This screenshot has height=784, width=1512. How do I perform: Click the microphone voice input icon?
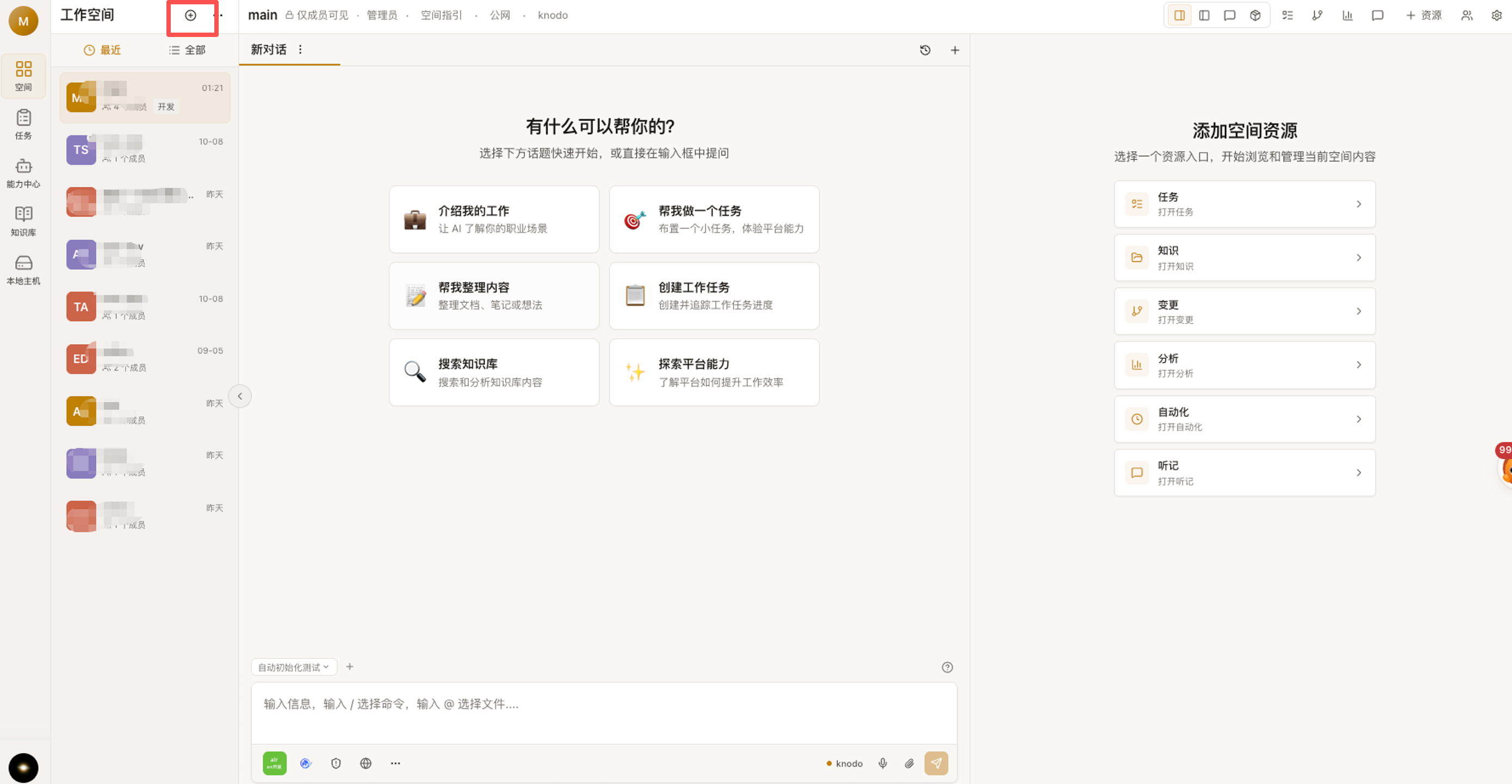[x=883, y=763]
